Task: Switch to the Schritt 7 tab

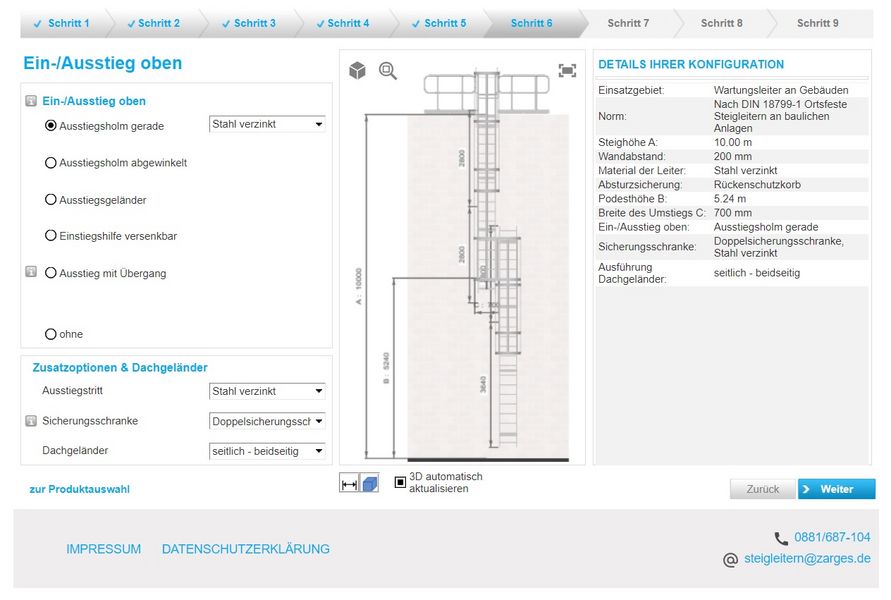Action: pyautogui.click(x=628, y=22)
